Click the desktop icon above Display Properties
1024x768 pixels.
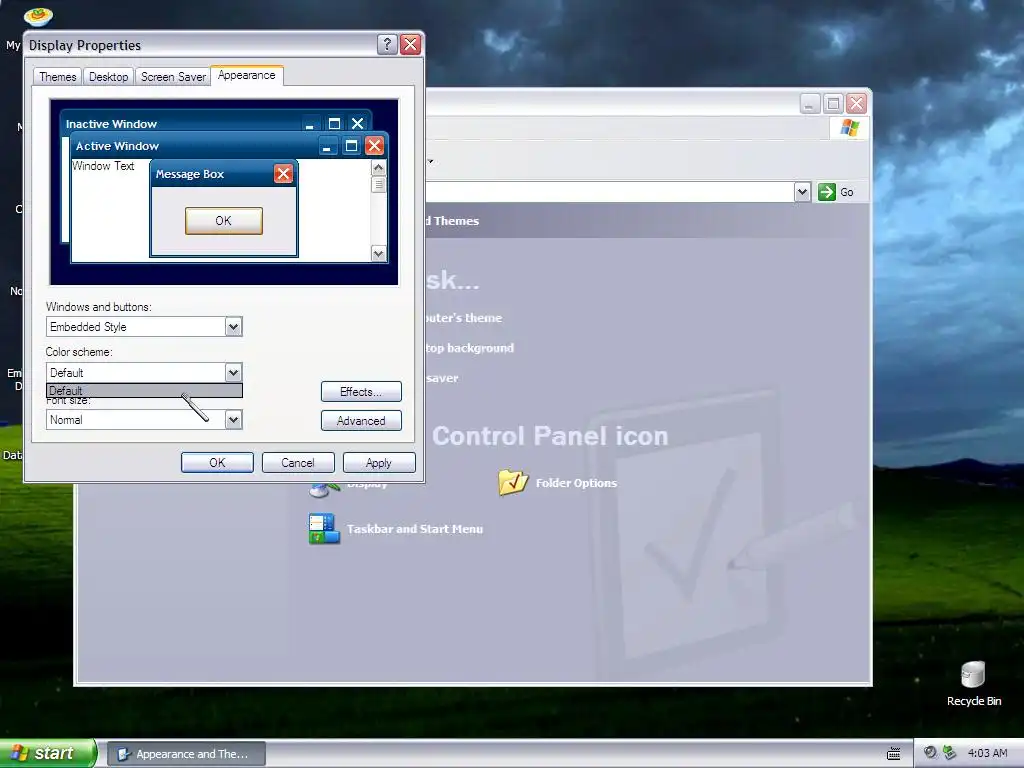38,16
